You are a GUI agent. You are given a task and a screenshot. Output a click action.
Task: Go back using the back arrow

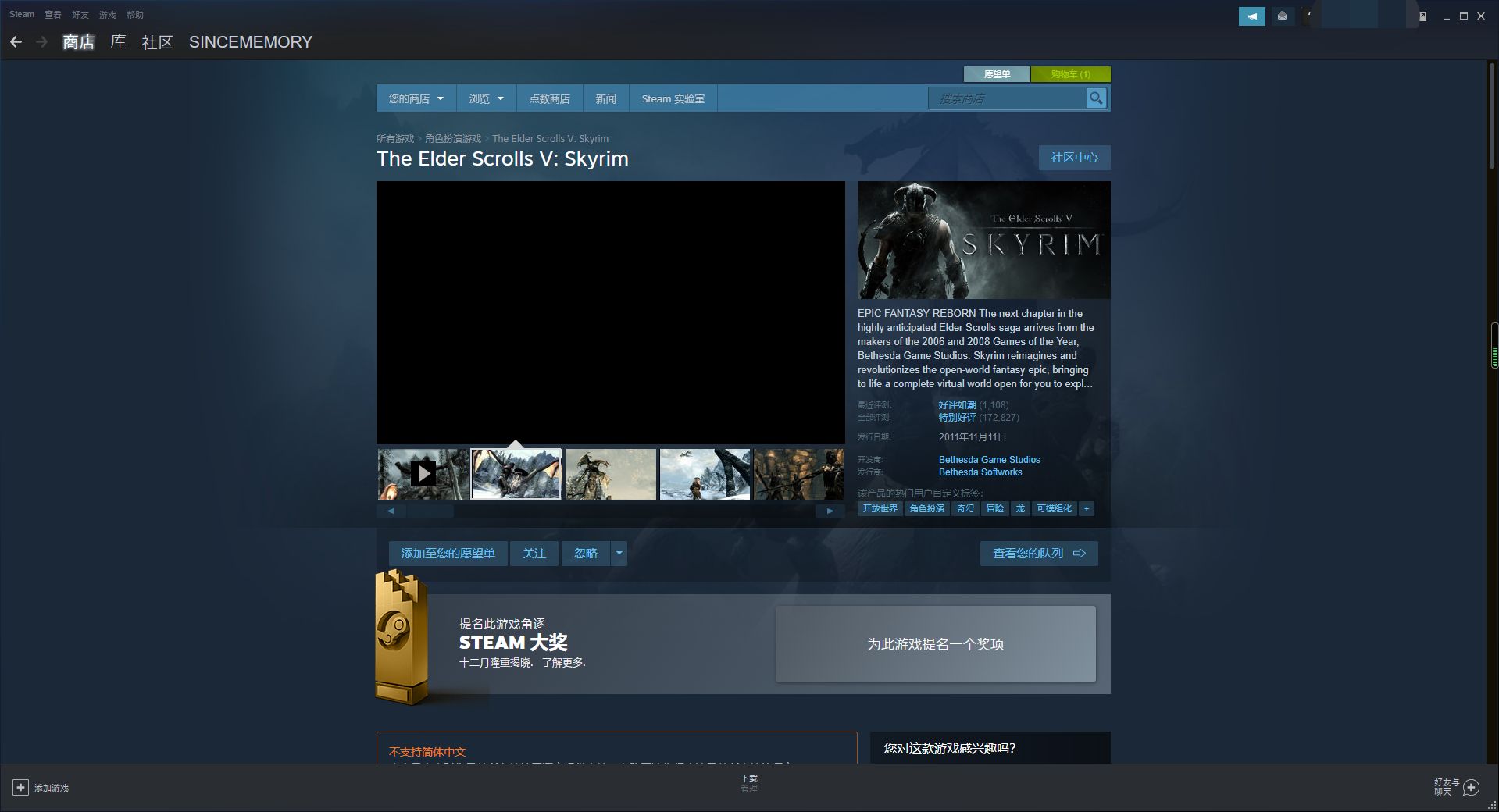point(16,41)
